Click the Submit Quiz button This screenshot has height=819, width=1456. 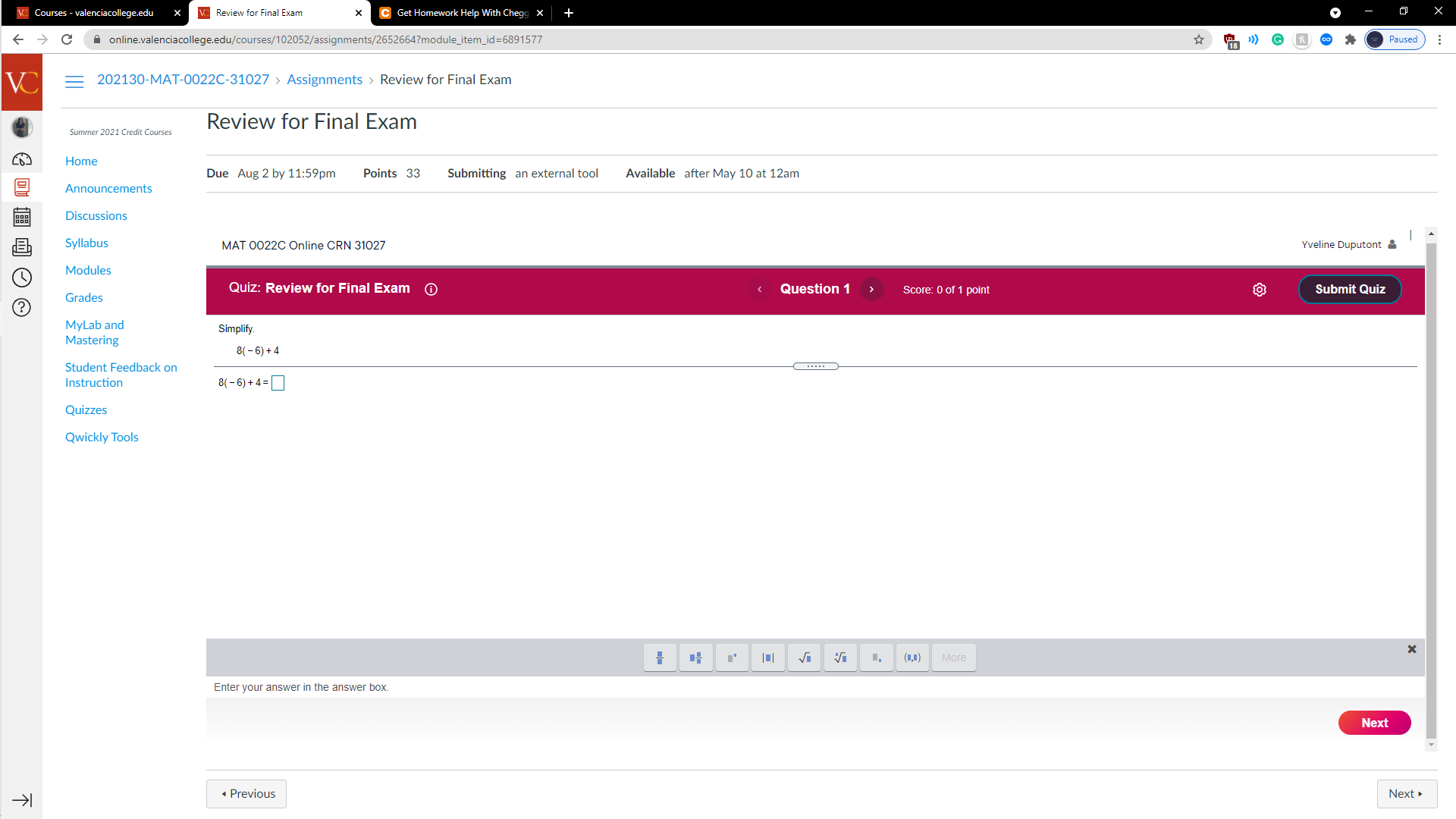pos(1350,289)
